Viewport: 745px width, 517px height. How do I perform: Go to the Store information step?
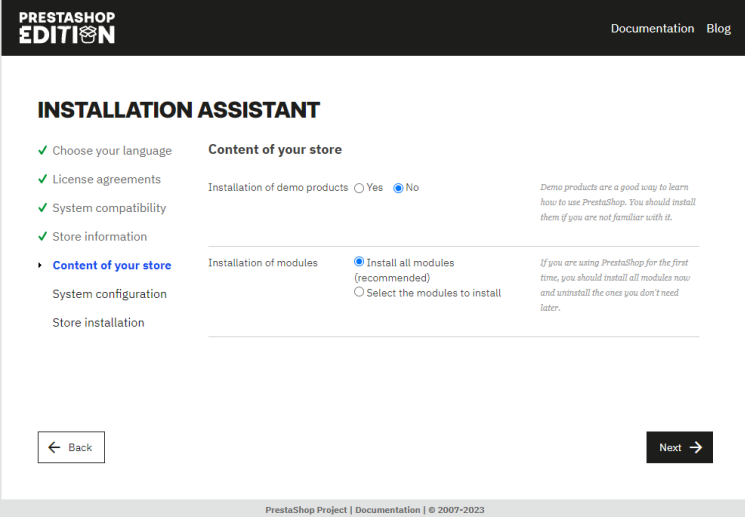(x=99, y=237)
